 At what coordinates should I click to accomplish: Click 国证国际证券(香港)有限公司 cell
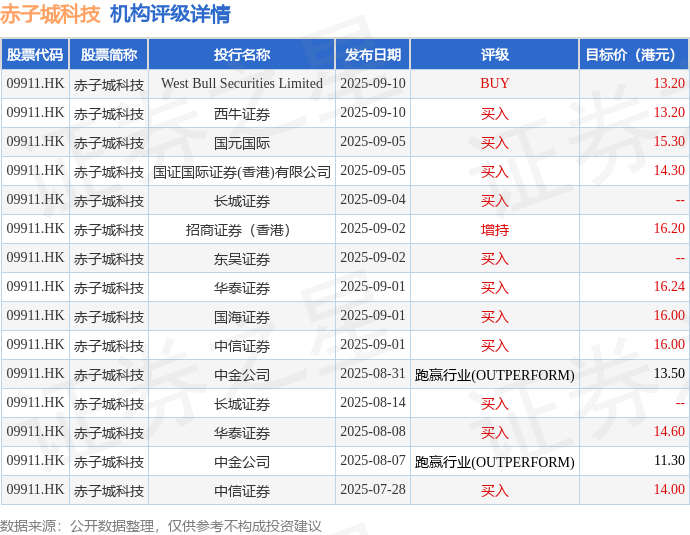click(x=242, y=172)
